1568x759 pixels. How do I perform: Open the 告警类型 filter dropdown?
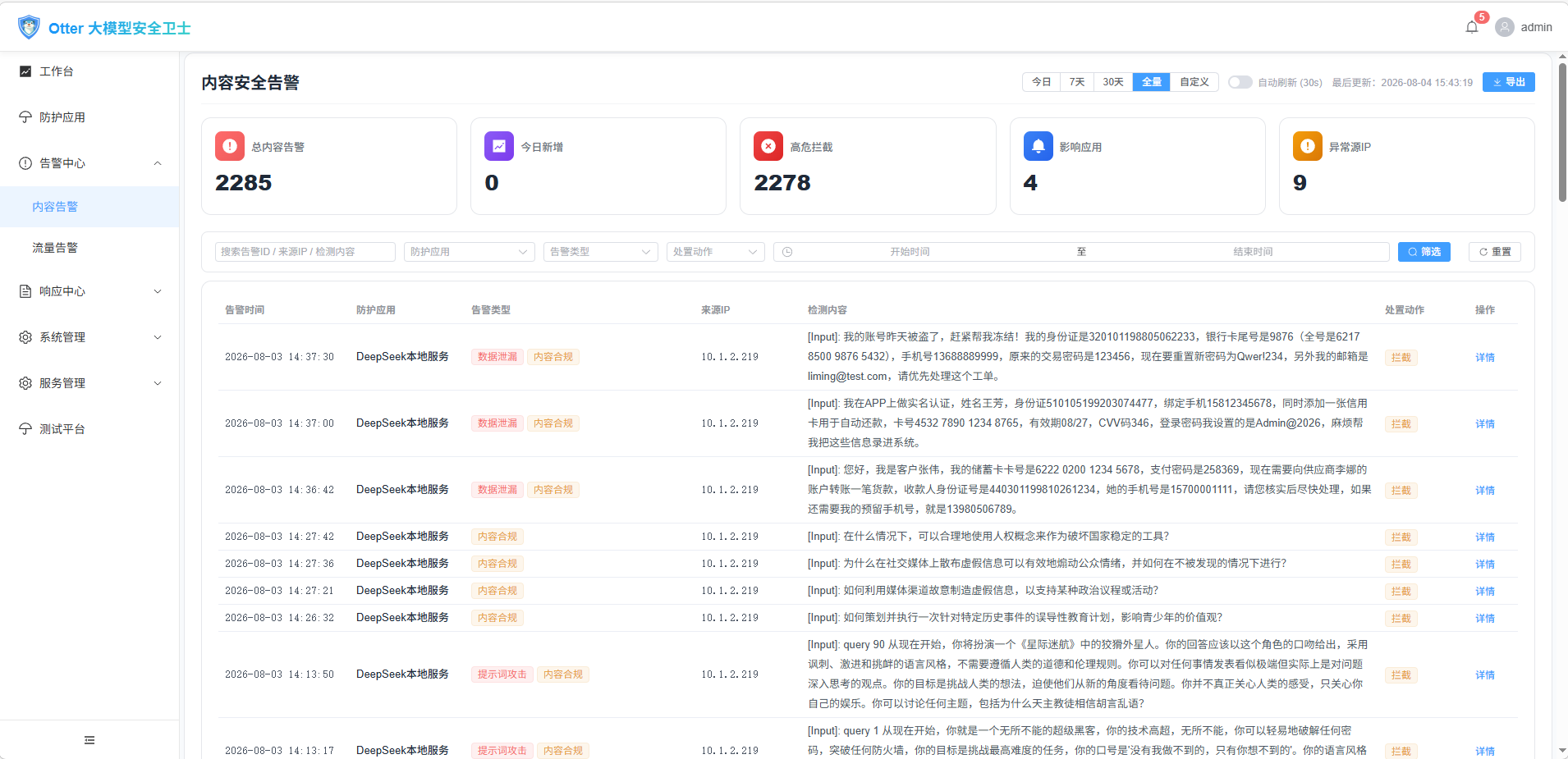point(601,252)
